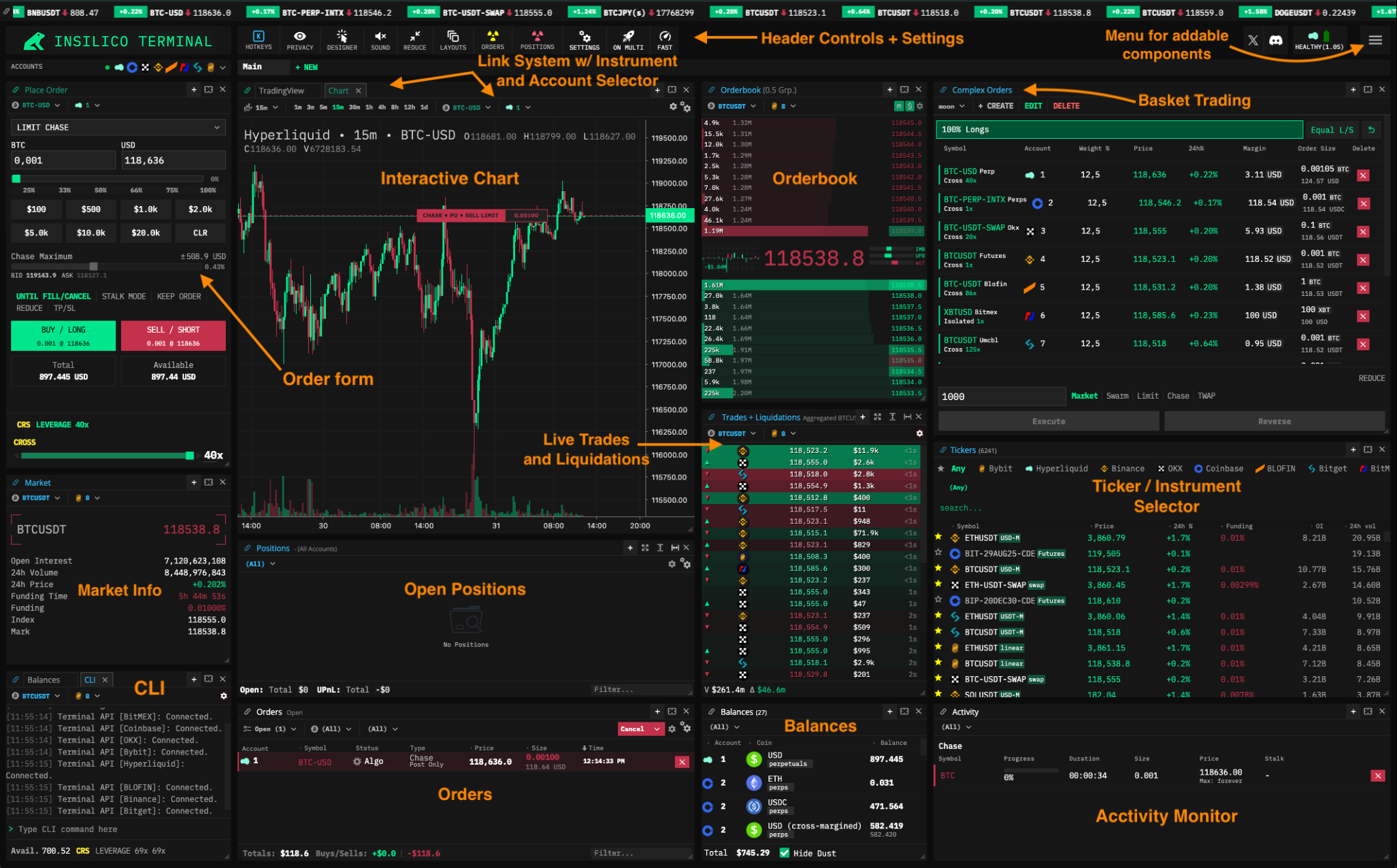This screenshot has width=1397, height=868.
Task: Select the Balances tab beside CLI
Action: click(x=44, y=680)
